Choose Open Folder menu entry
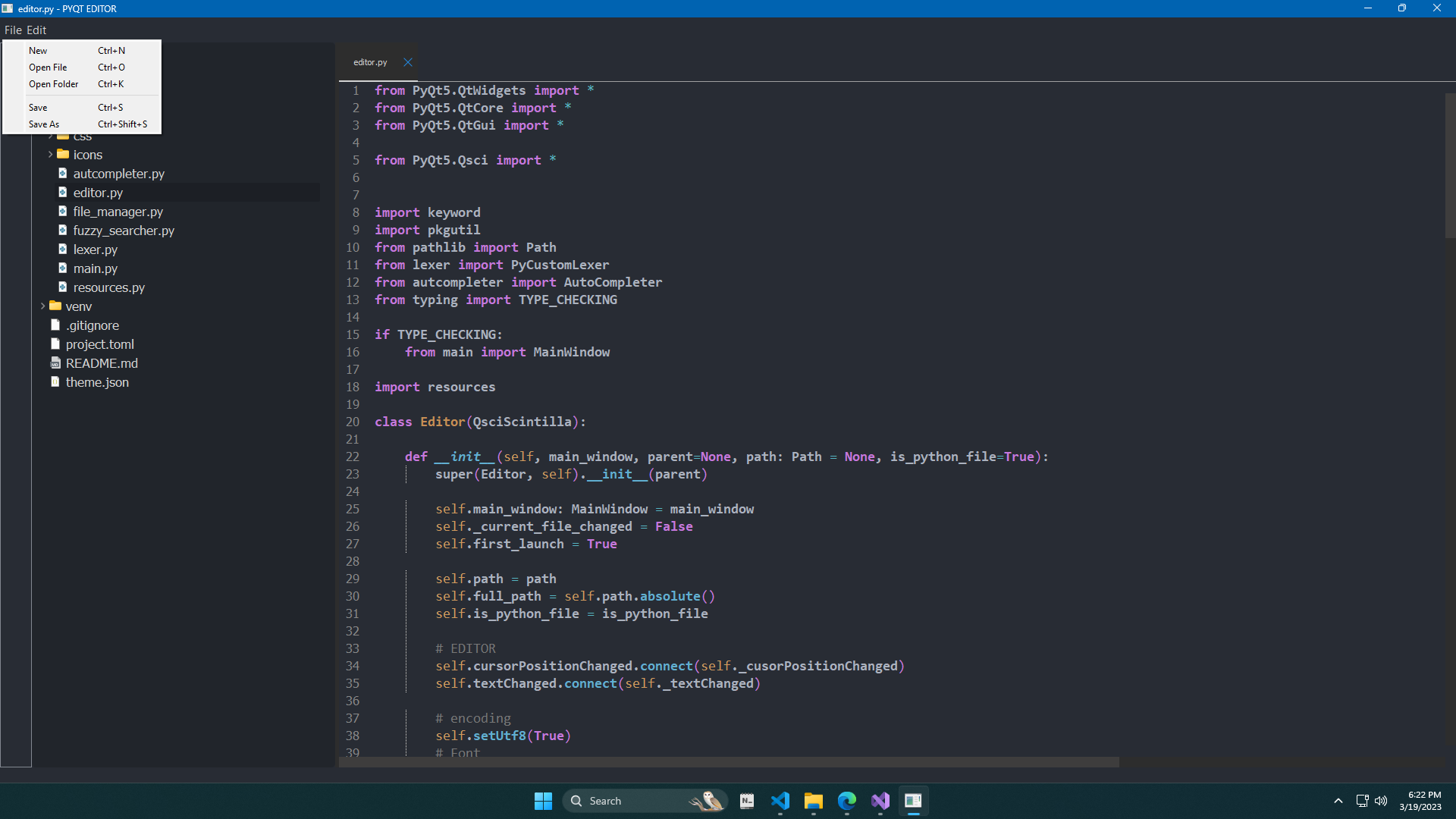Image resolution: width=1456 pixels, height=819 pixels. (x=82, y=84)
